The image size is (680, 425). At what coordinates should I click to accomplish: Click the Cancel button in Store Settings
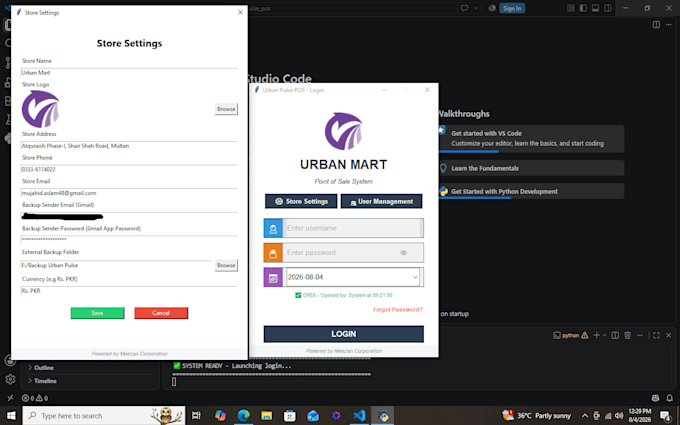161,313
